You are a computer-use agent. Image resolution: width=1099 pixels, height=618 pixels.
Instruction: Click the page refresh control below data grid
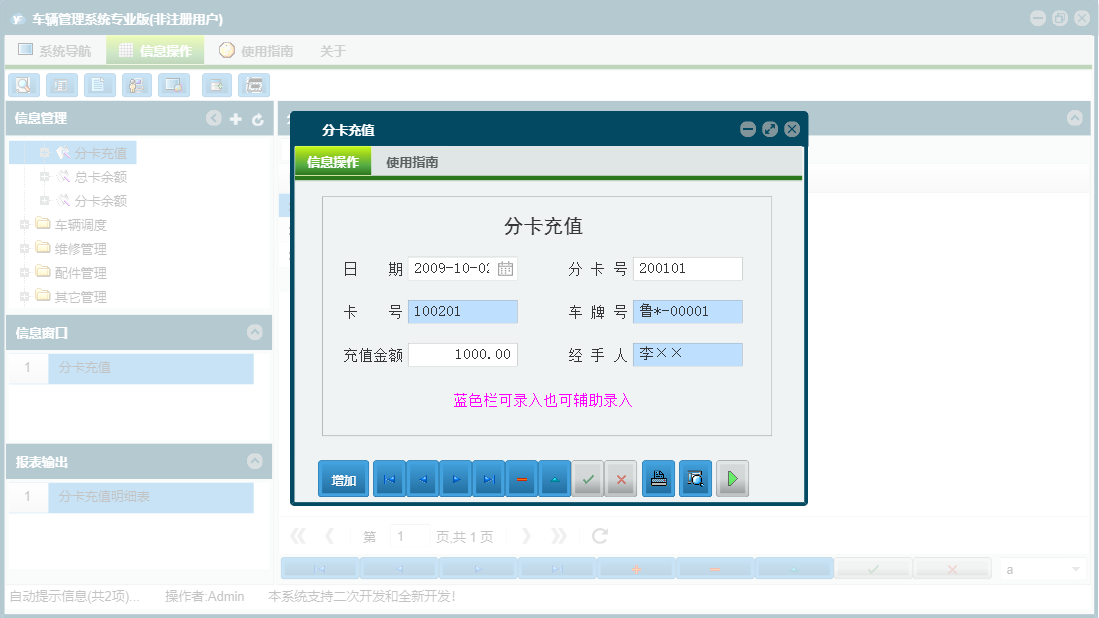click(598, 535)
